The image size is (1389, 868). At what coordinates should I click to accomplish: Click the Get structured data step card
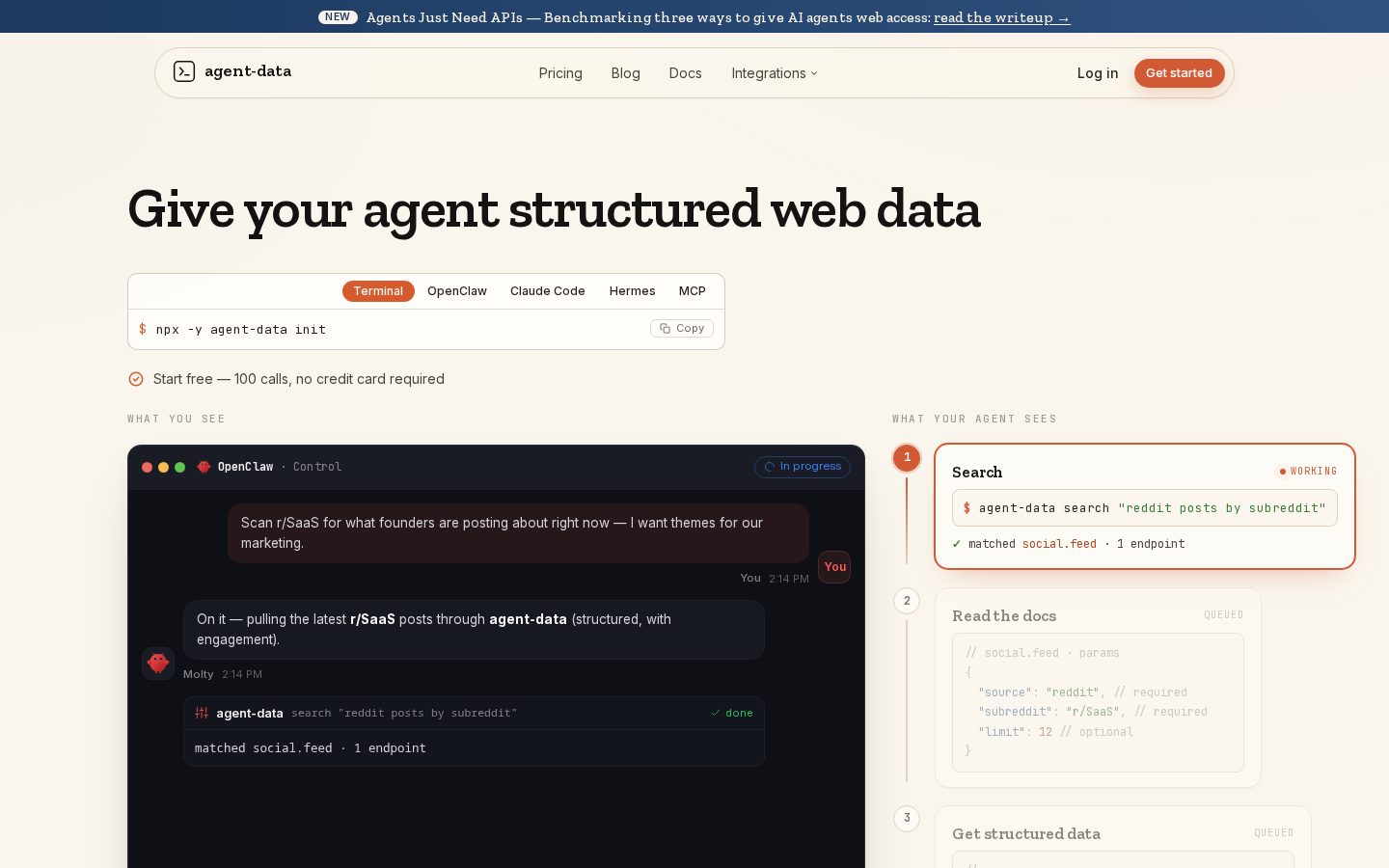pos(1123,836)
